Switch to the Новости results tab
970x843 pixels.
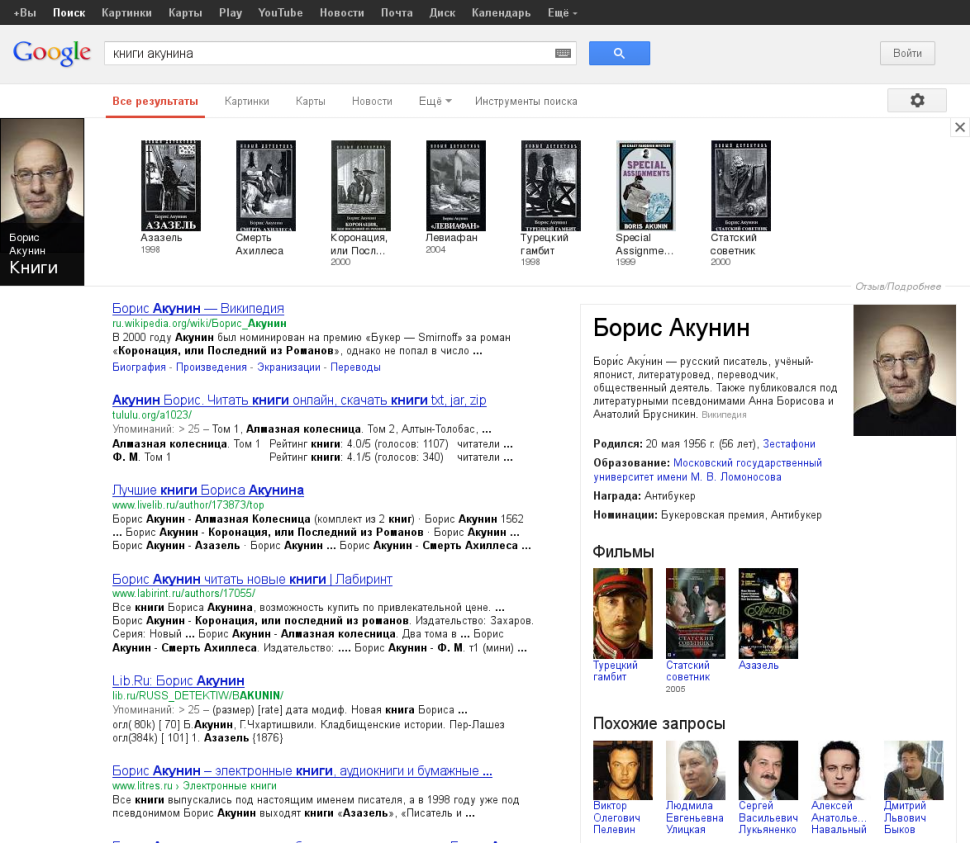tap(372, 101)
